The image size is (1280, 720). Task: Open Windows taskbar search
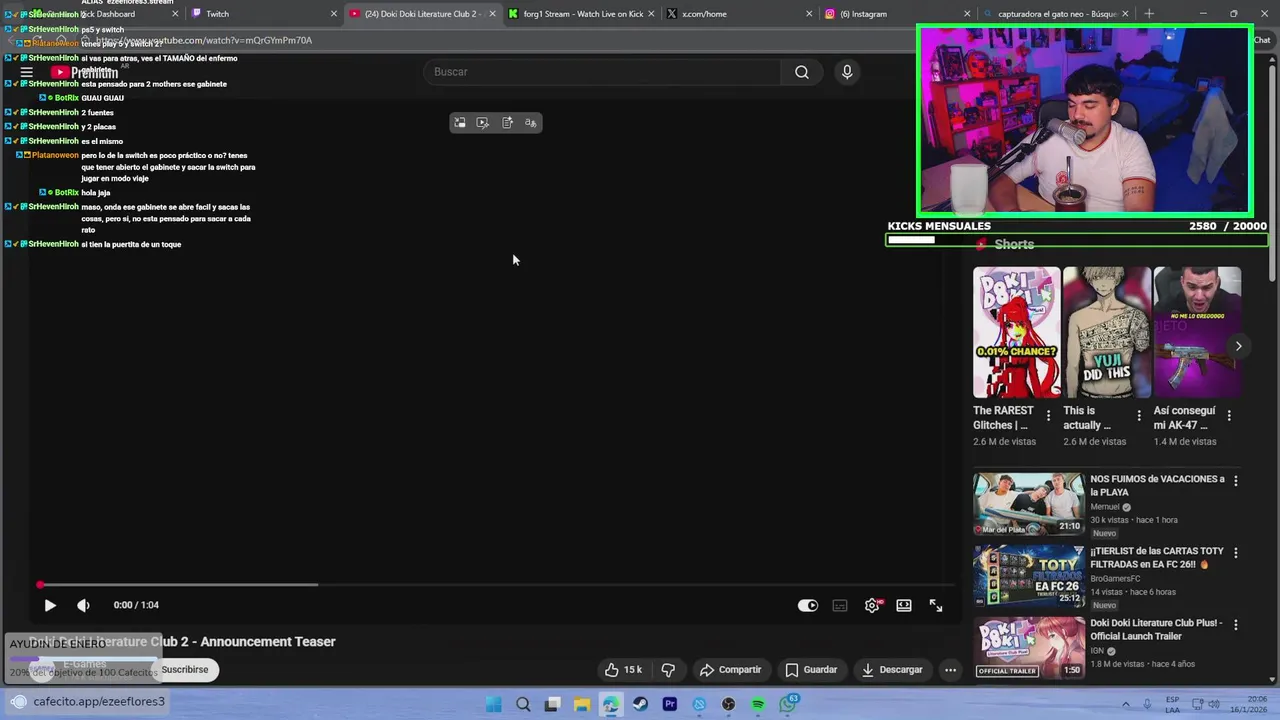tap(523, 704)
